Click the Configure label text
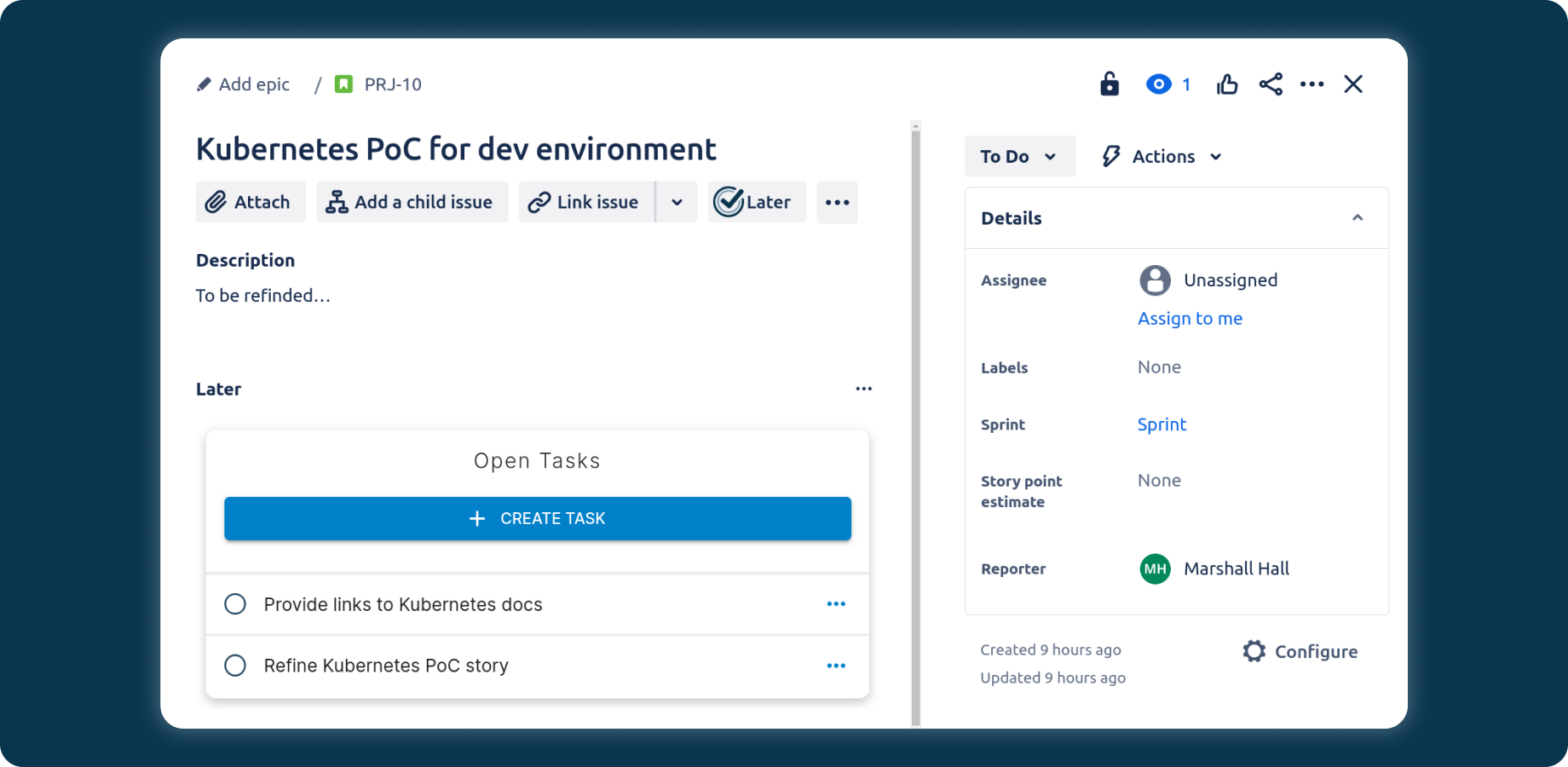The image size is (1568, 767). (1316, 652)
